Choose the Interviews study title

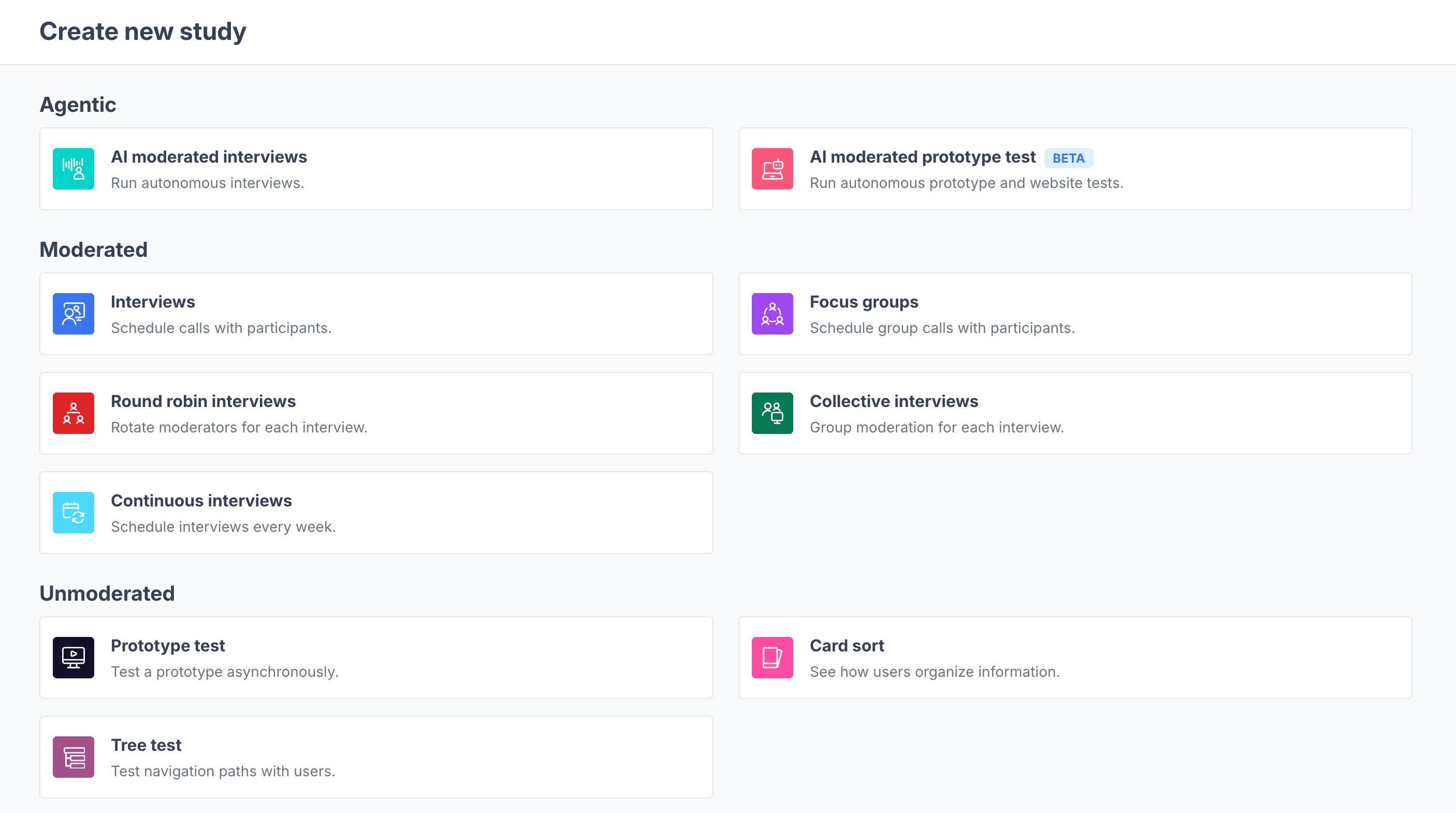(153, 302)
